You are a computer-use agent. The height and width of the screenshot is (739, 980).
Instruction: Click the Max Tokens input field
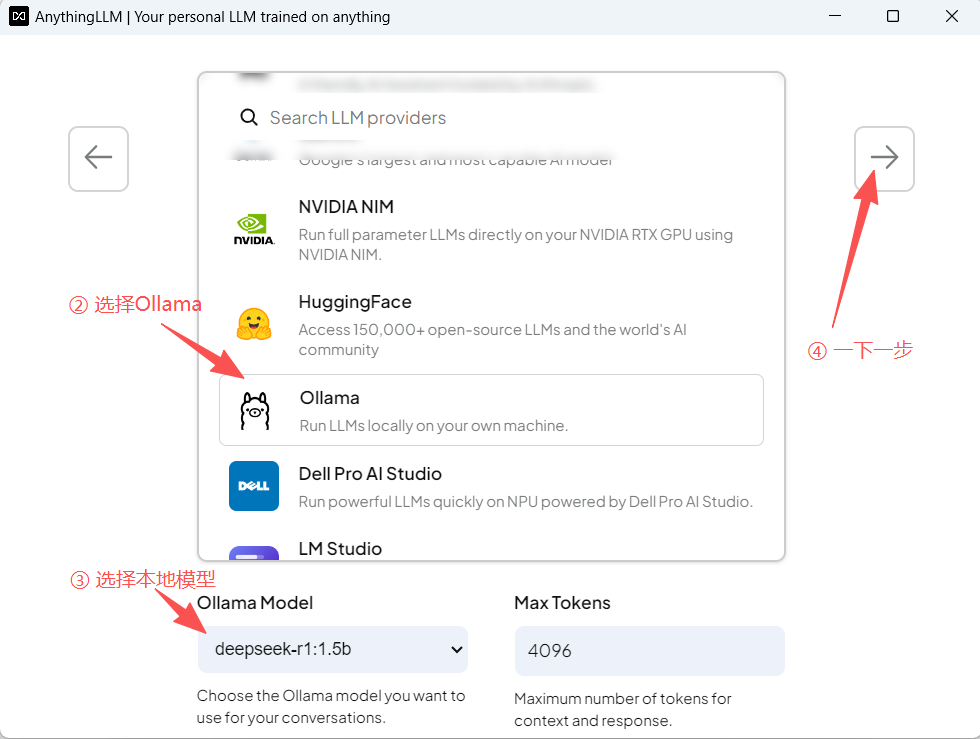649,650
